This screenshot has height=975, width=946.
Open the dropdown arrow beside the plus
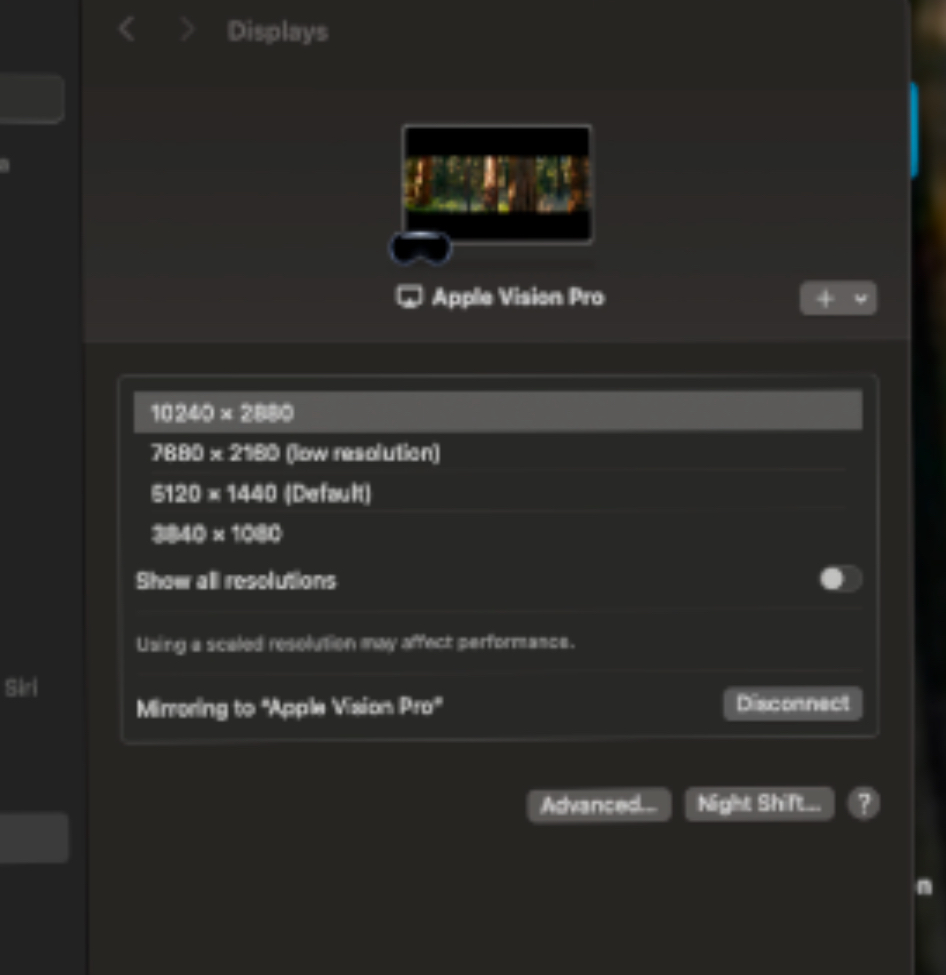(x=861, y=299)
